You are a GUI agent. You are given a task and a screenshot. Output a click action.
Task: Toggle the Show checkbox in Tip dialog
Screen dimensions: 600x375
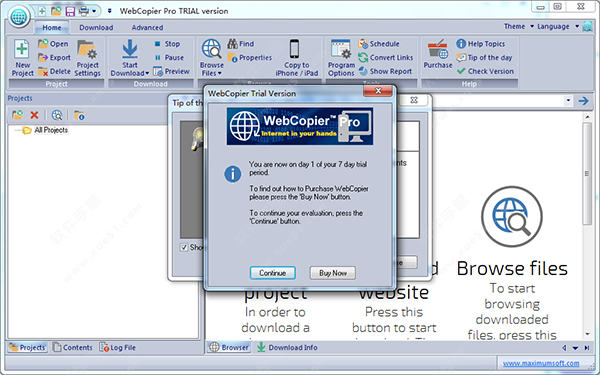tap(184, 247)
